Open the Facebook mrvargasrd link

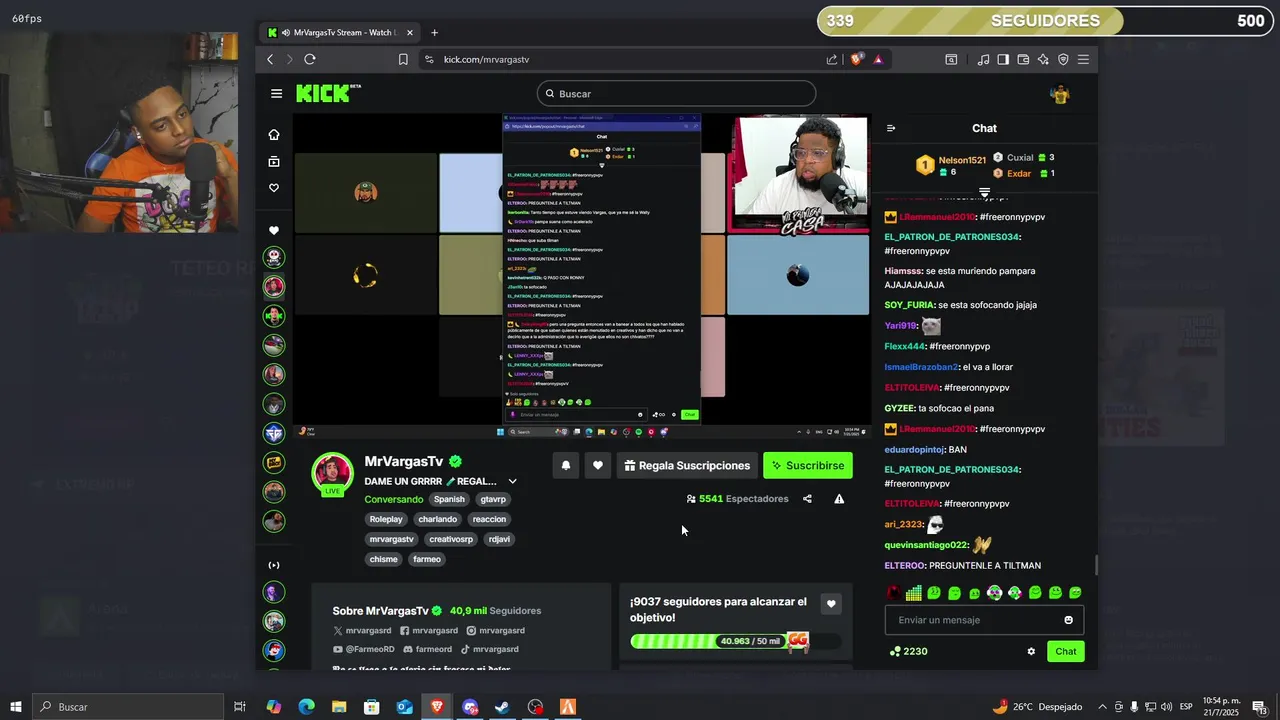click(x=428, y=630)
